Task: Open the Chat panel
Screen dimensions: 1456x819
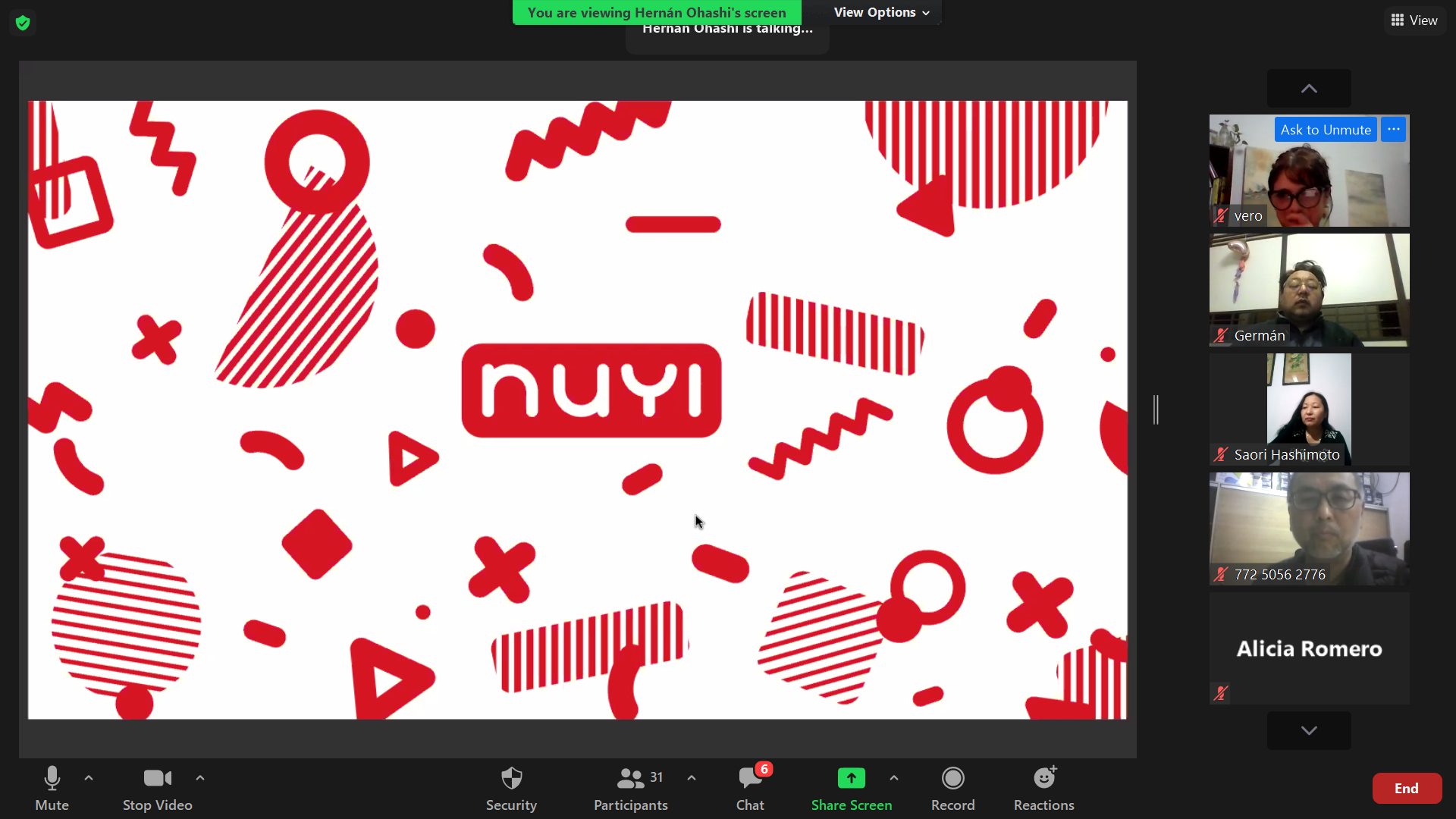Action: pyautogui.click(x=751, y=789)
